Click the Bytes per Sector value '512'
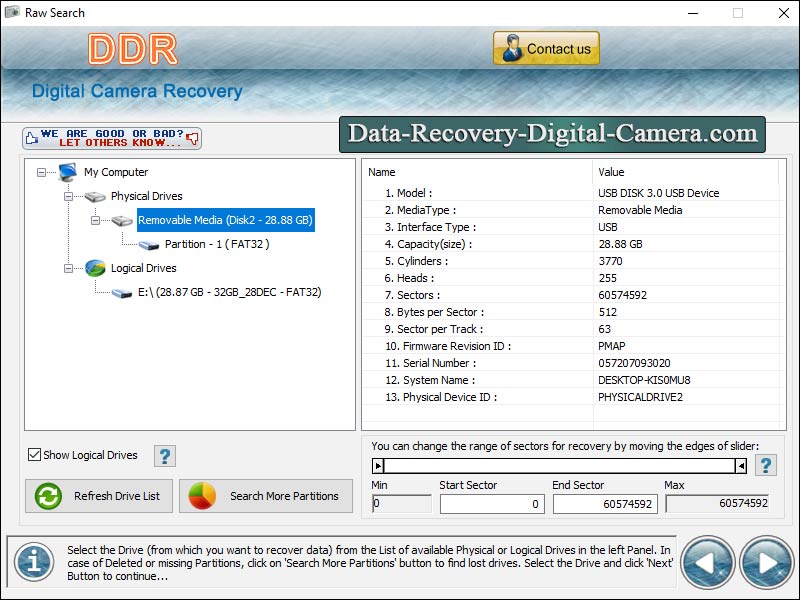800x600 pixels. point(607,312)
